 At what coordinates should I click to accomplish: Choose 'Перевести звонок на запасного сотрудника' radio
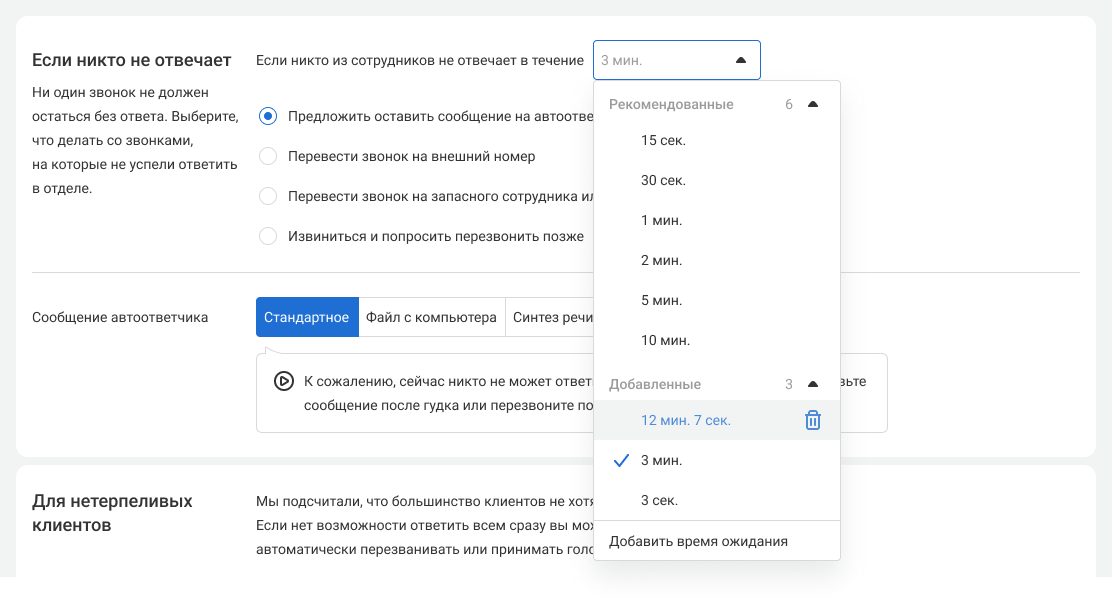coord(268,197)
